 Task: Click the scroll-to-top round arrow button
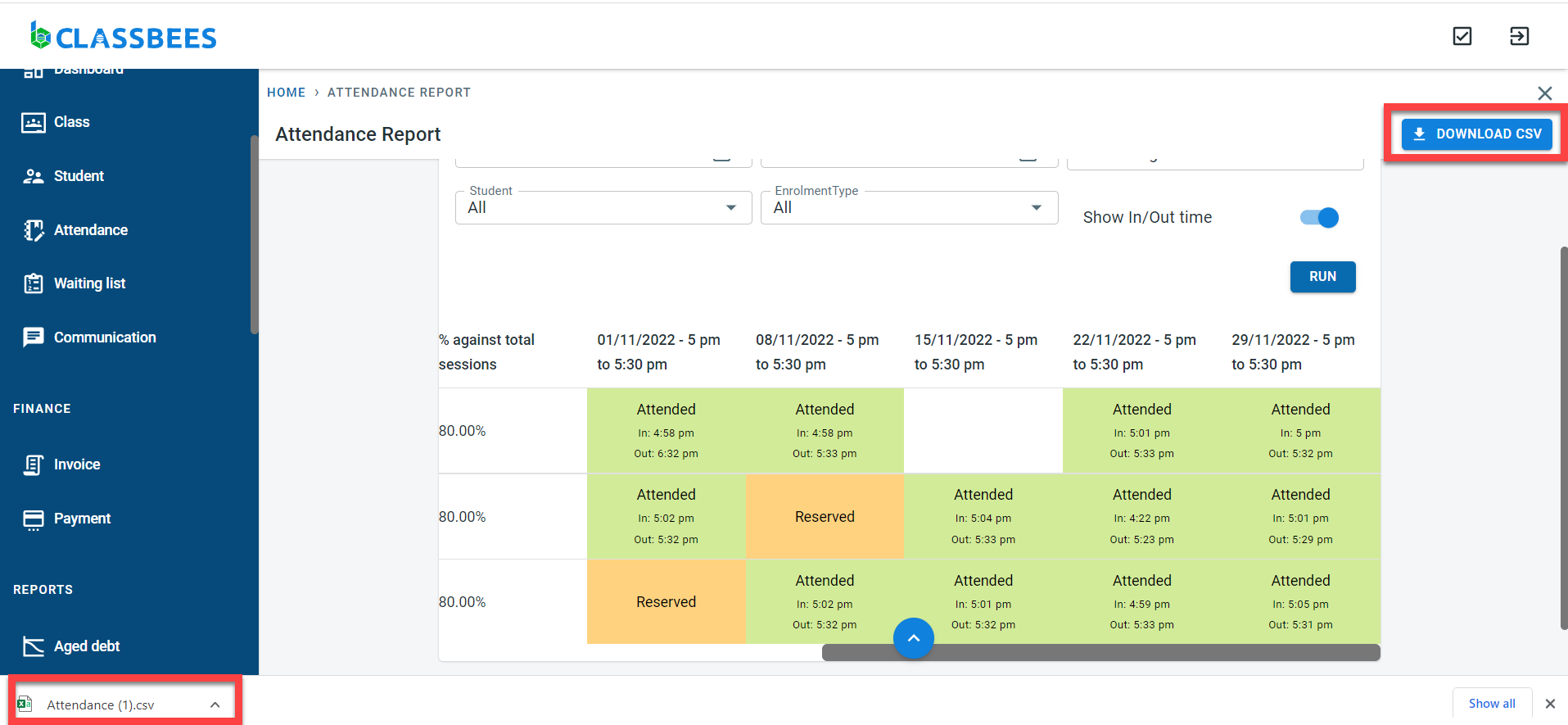pyautogui.click(x=913, y=638)
